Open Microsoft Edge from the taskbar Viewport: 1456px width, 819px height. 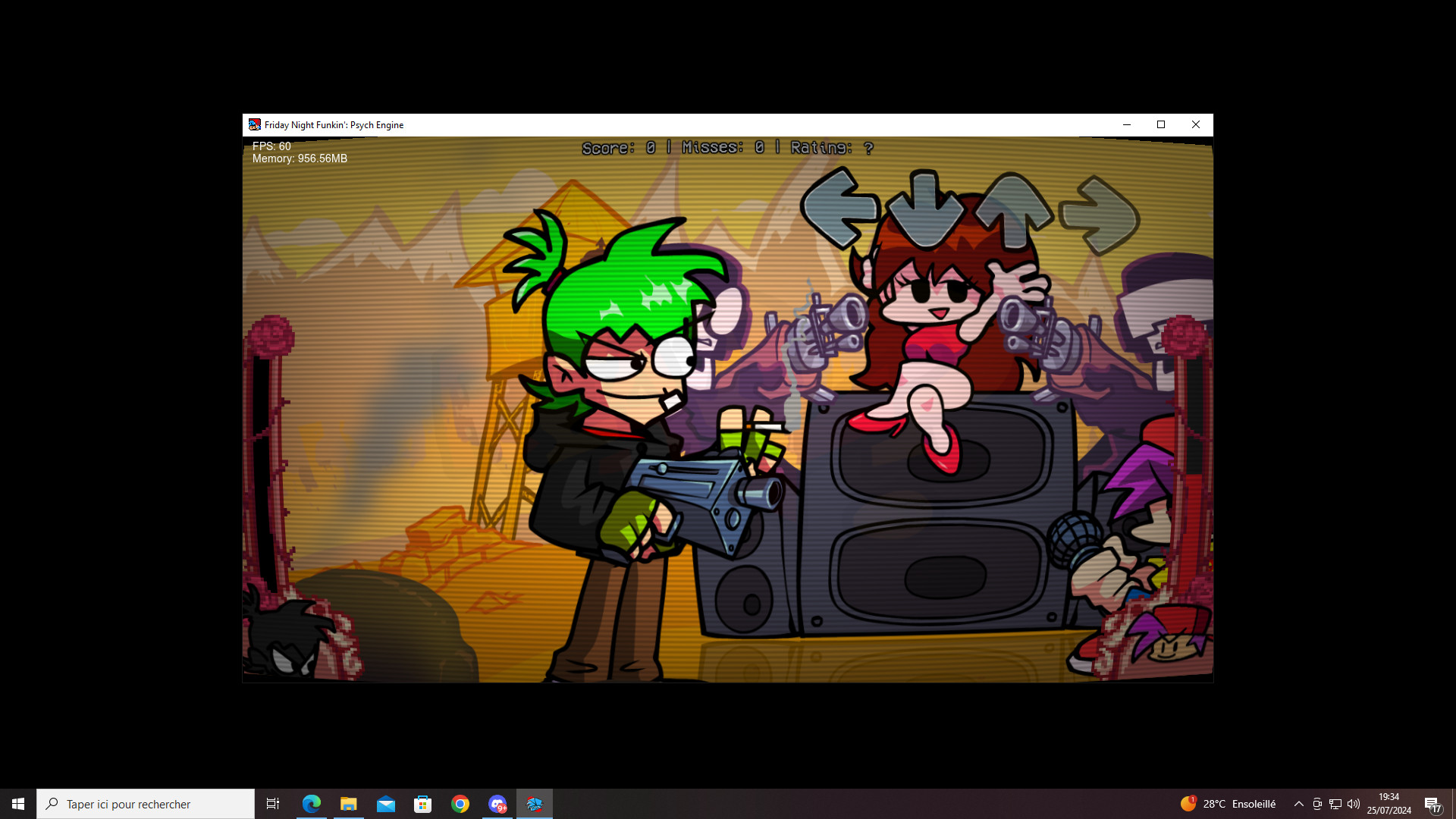tap(312, 804)
